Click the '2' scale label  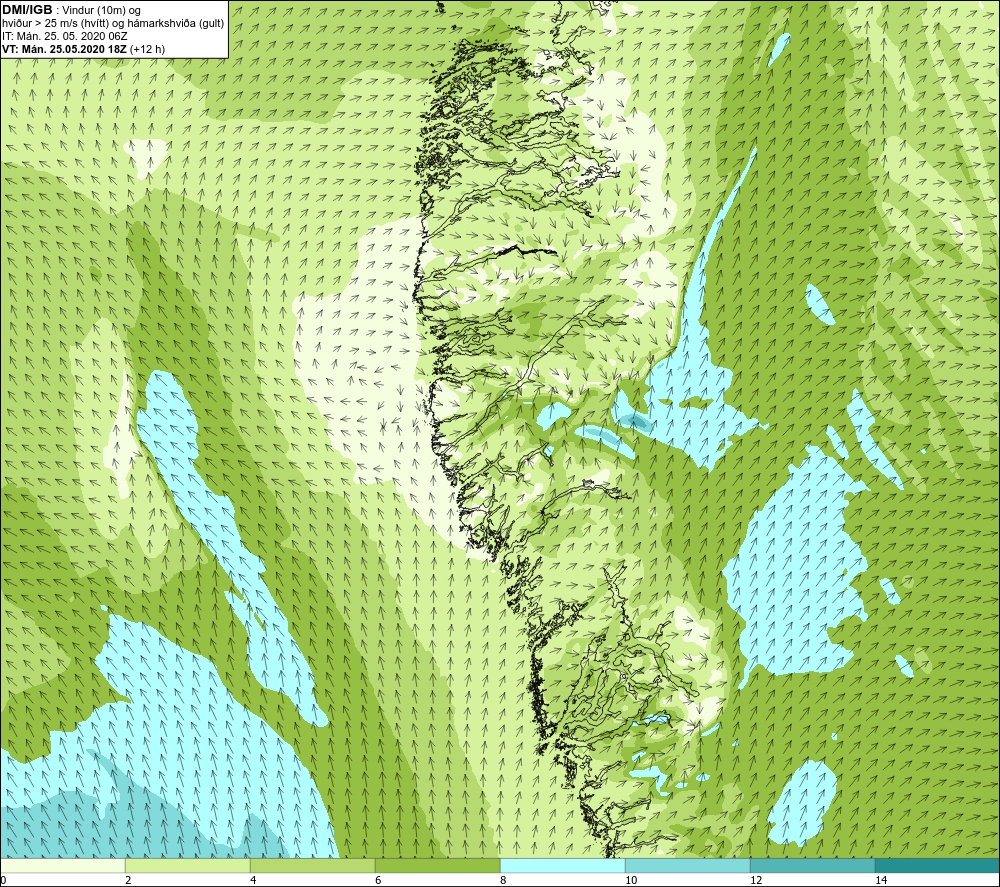coord(128,881)
